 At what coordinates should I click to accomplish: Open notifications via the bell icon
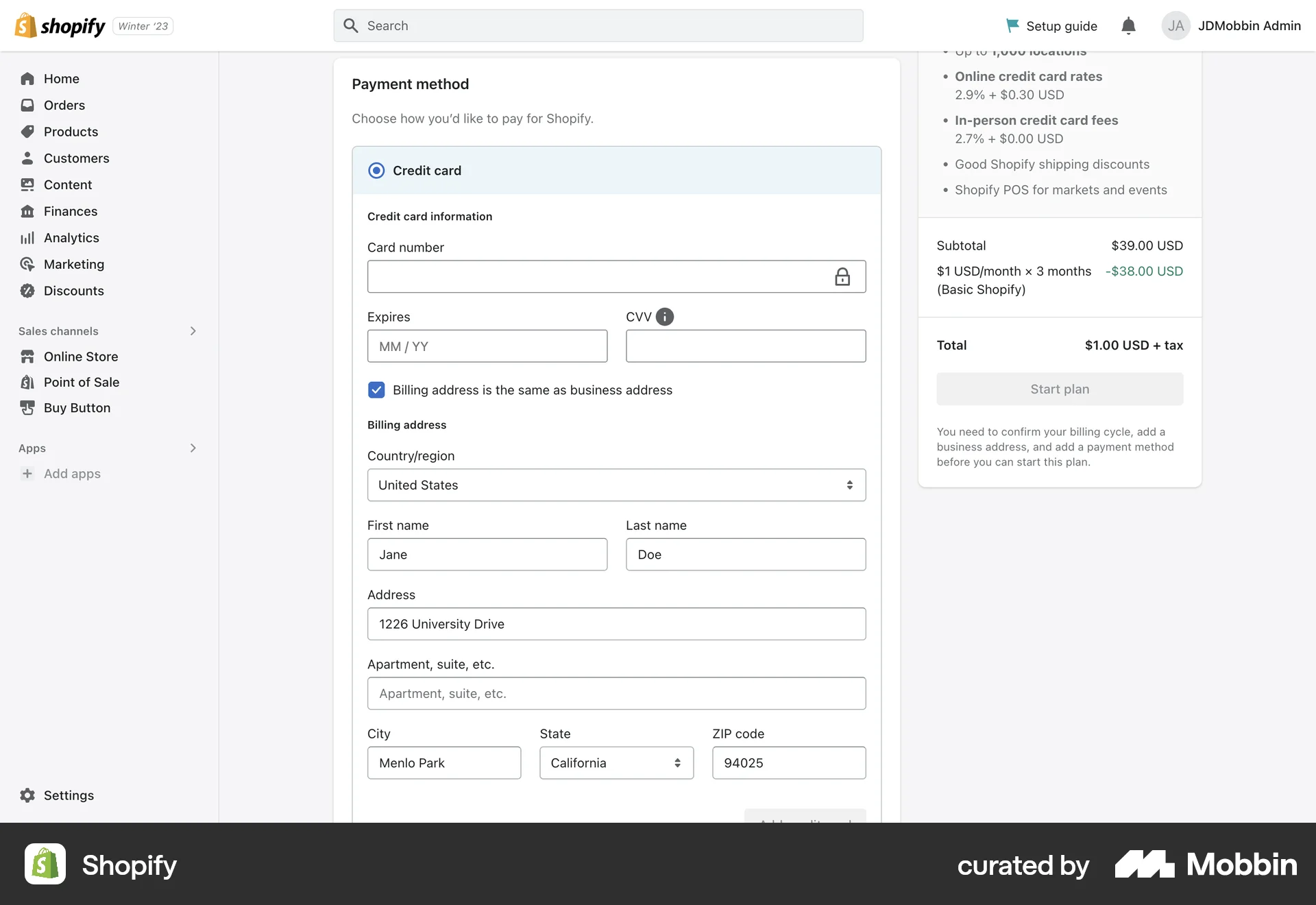tap(1128, 25)
